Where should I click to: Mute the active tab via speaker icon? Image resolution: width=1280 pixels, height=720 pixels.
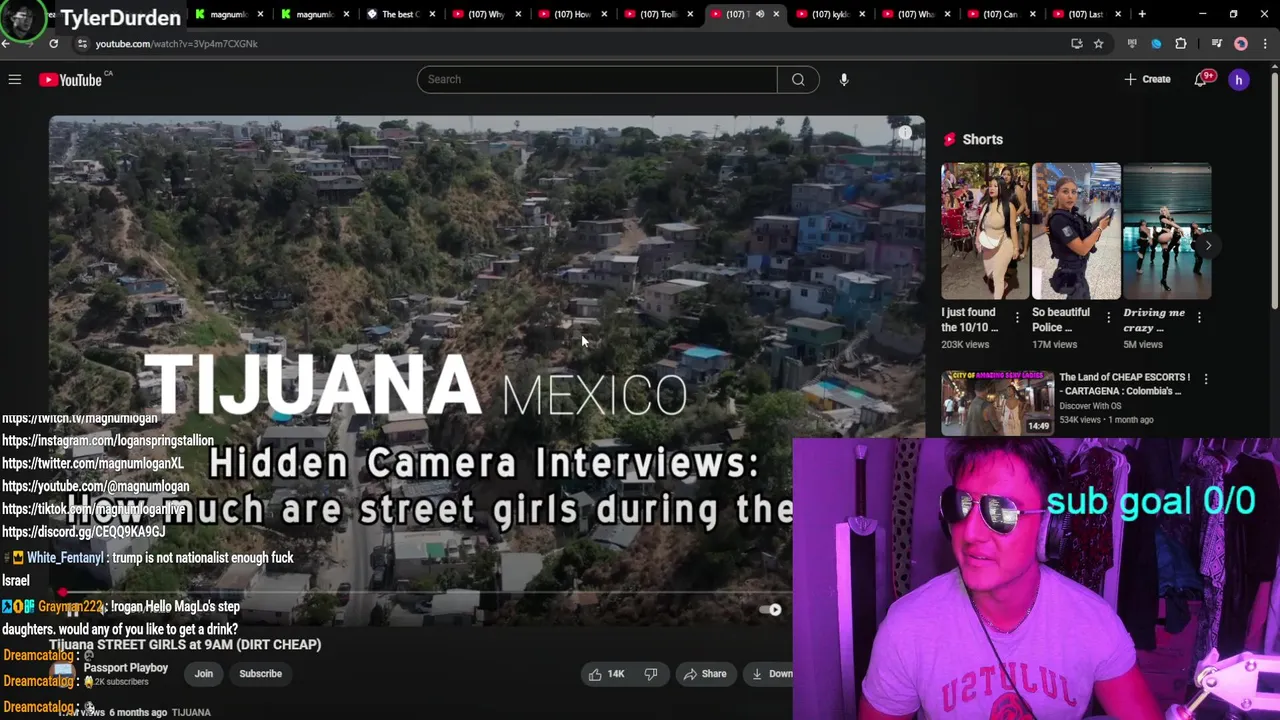(760, 14)
